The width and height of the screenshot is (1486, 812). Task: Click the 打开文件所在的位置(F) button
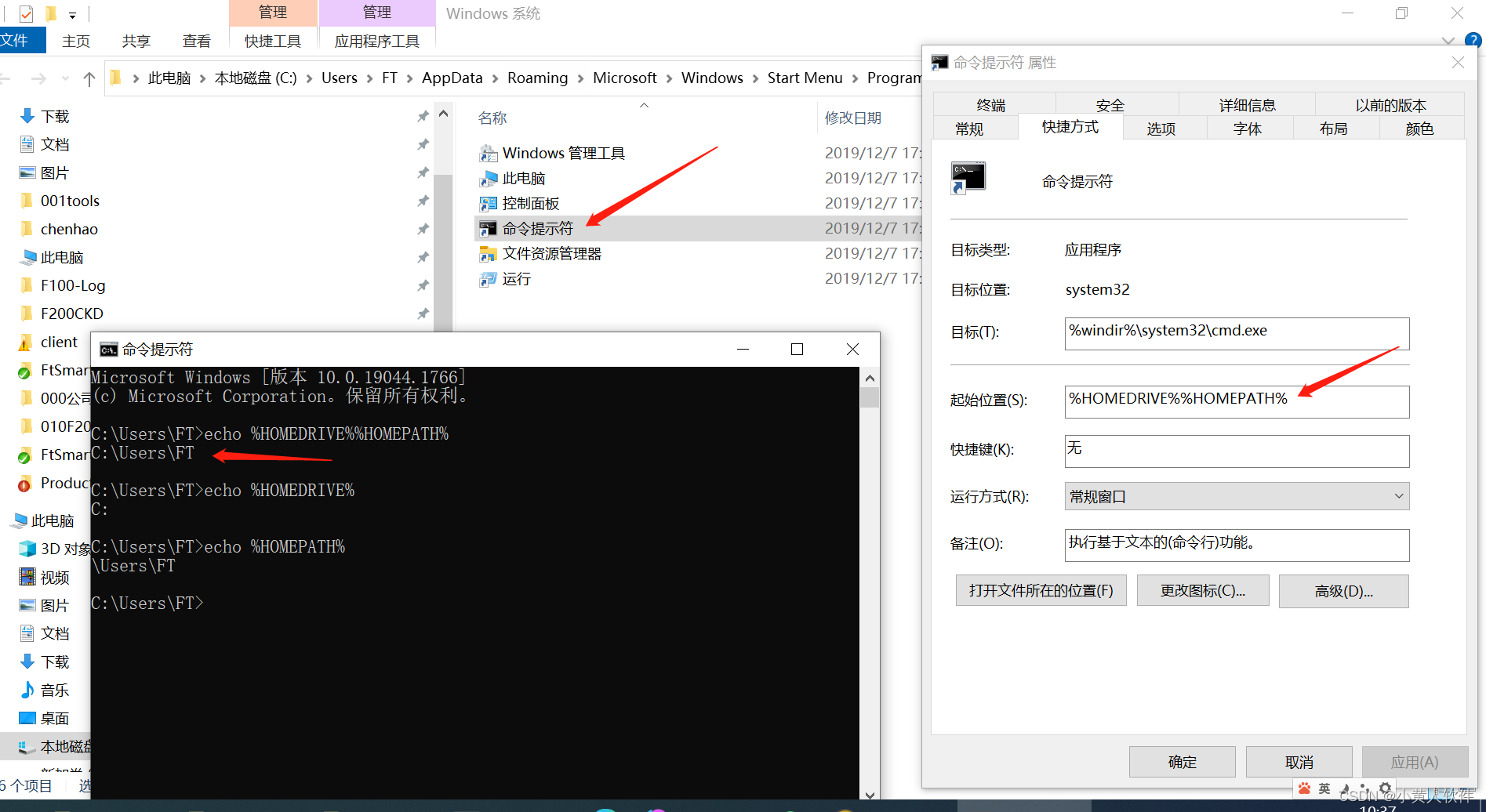click(1041, 590)
